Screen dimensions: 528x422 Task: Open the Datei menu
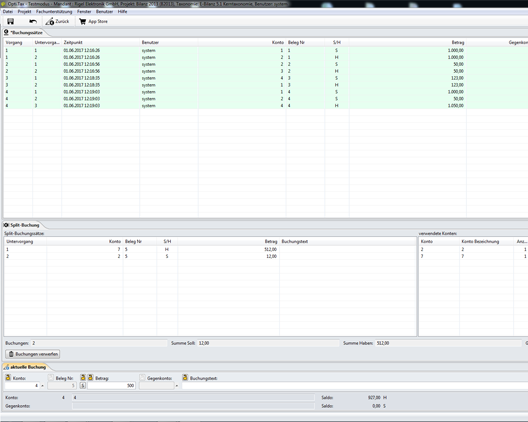8,11
